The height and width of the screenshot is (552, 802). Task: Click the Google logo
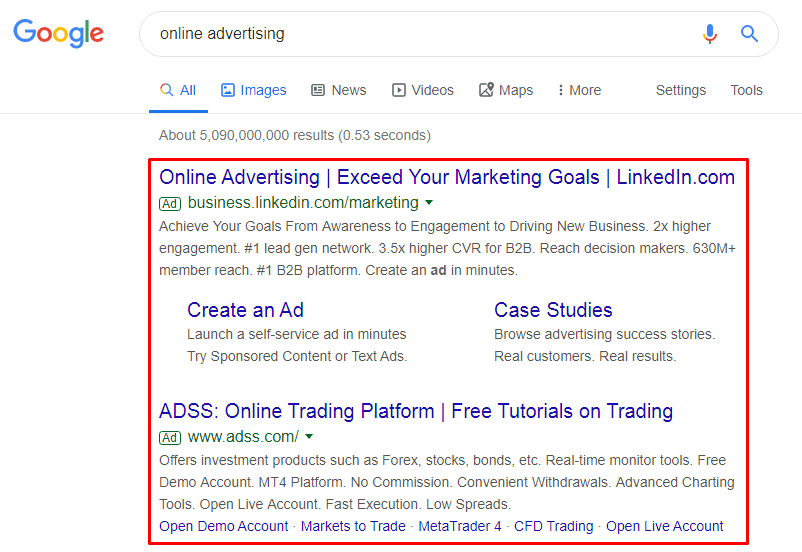coord(58,33)
